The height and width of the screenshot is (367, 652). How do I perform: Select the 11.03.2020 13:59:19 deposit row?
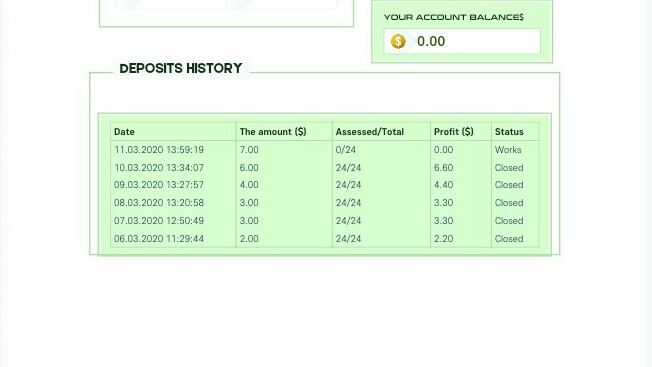325,150
